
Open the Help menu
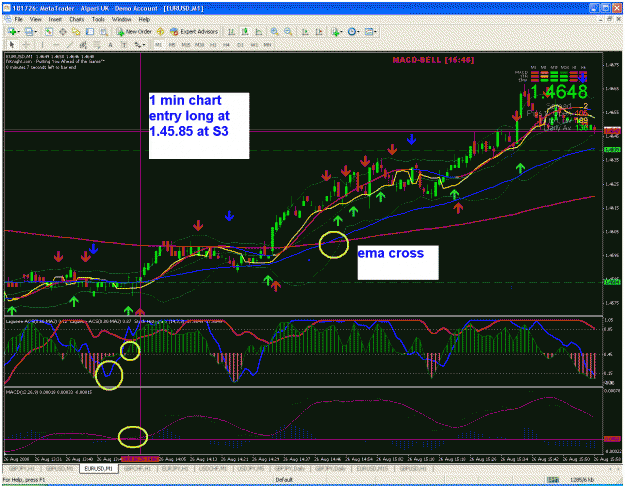pos(144,19)
